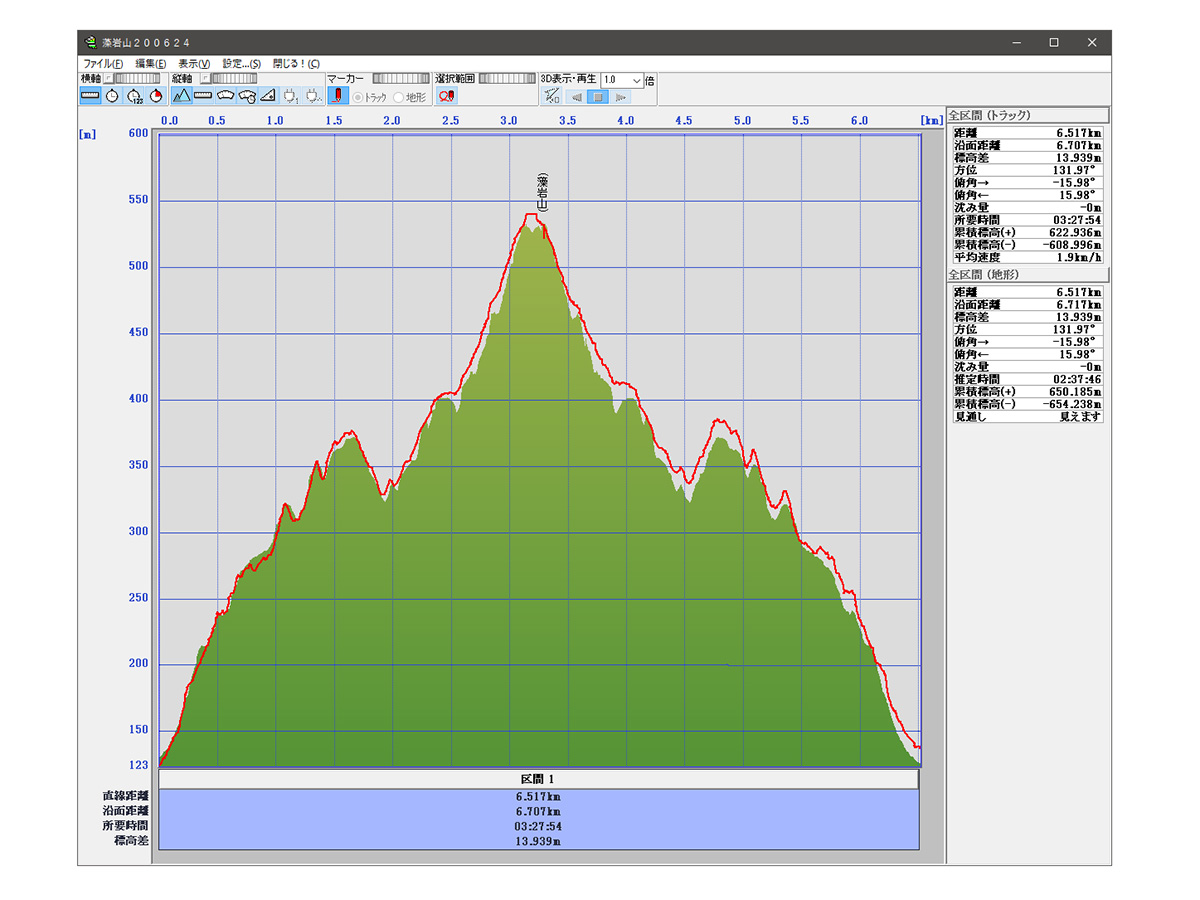Click the red marker pin icon
Screen dimensions: 1200x900
click(x=337, y=96)
